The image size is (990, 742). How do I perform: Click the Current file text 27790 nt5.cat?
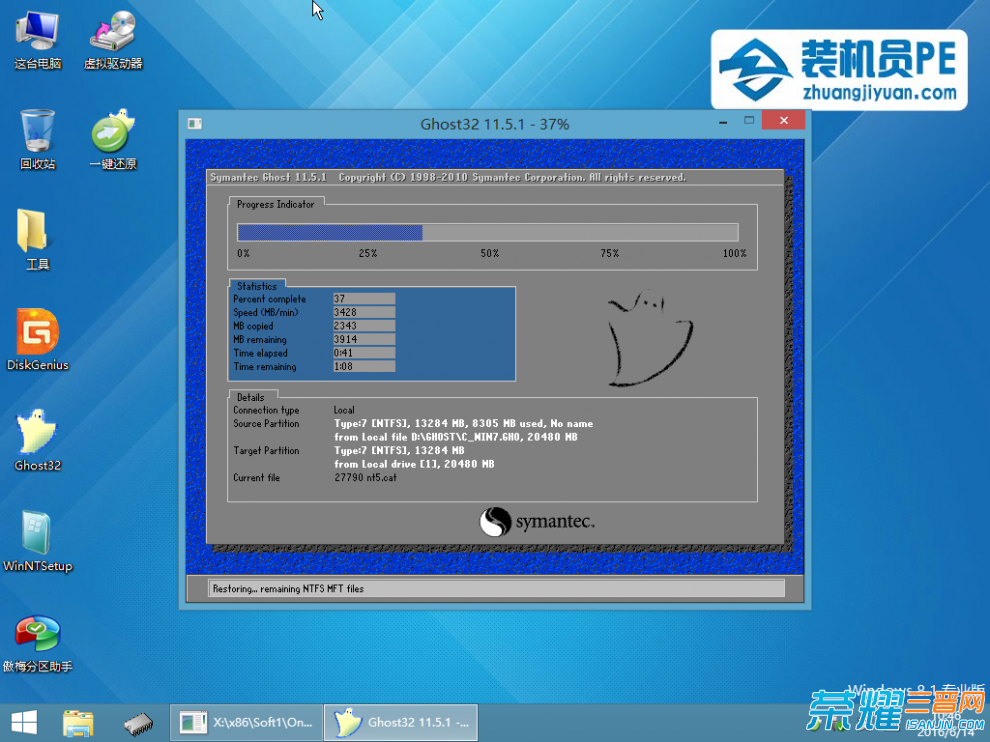pyautogui.click(x=366, y=477)
